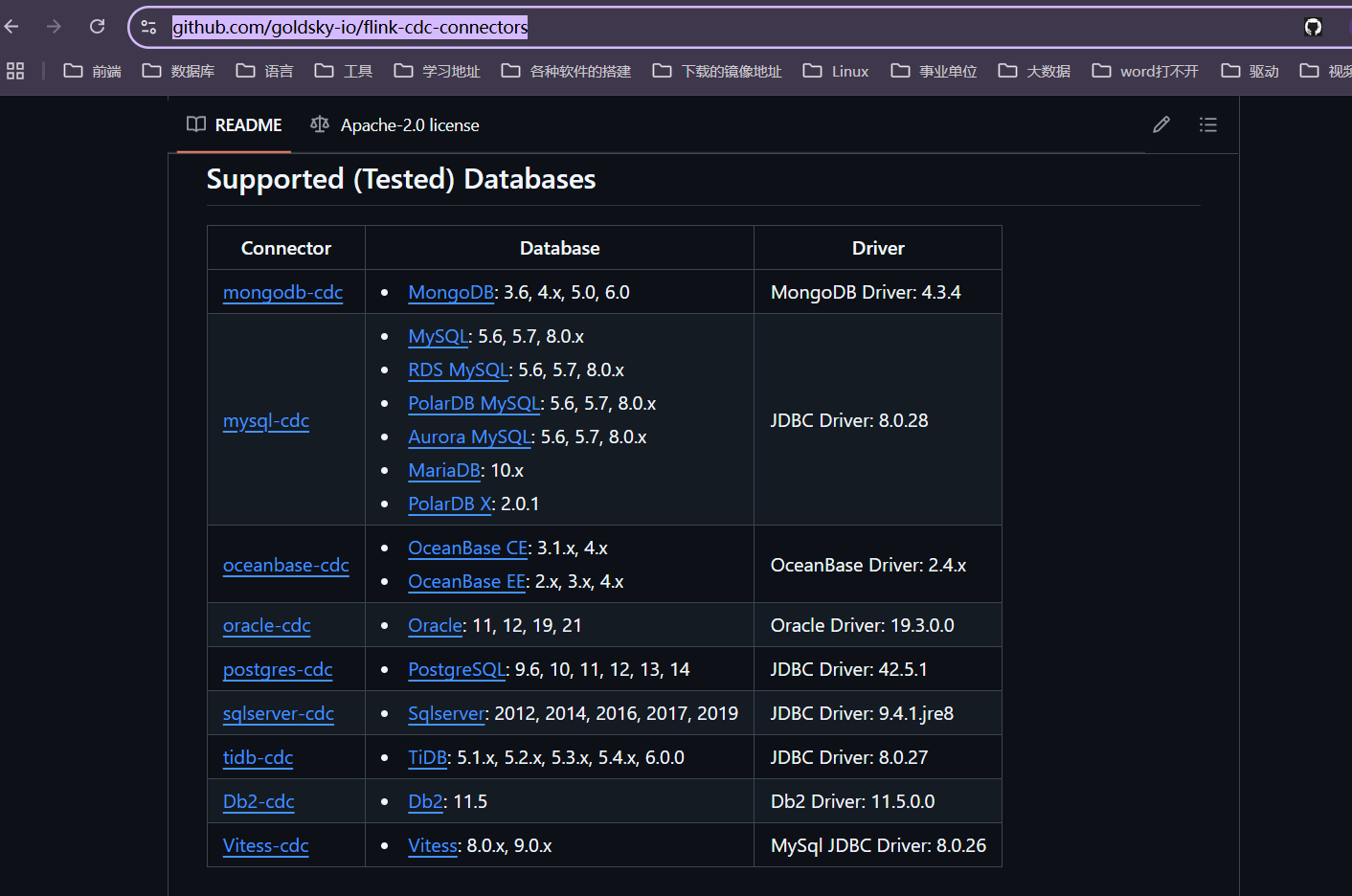Select the Apache-2.0 license tab
Screen dimensions: 1352x896
(410, 124)
